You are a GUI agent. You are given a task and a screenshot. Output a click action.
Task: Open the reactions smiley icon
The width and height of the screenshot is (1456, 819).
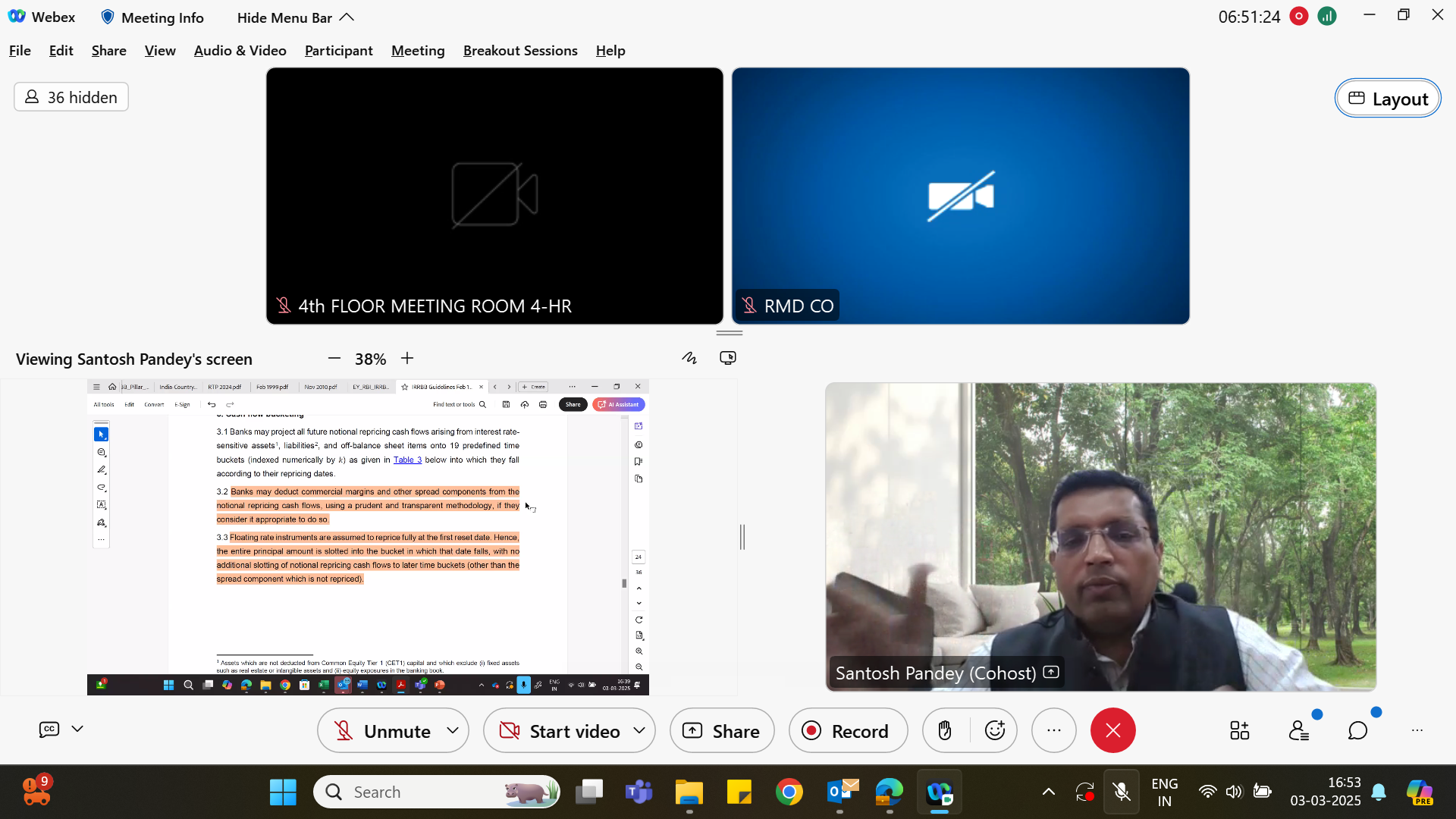point(995,731)
